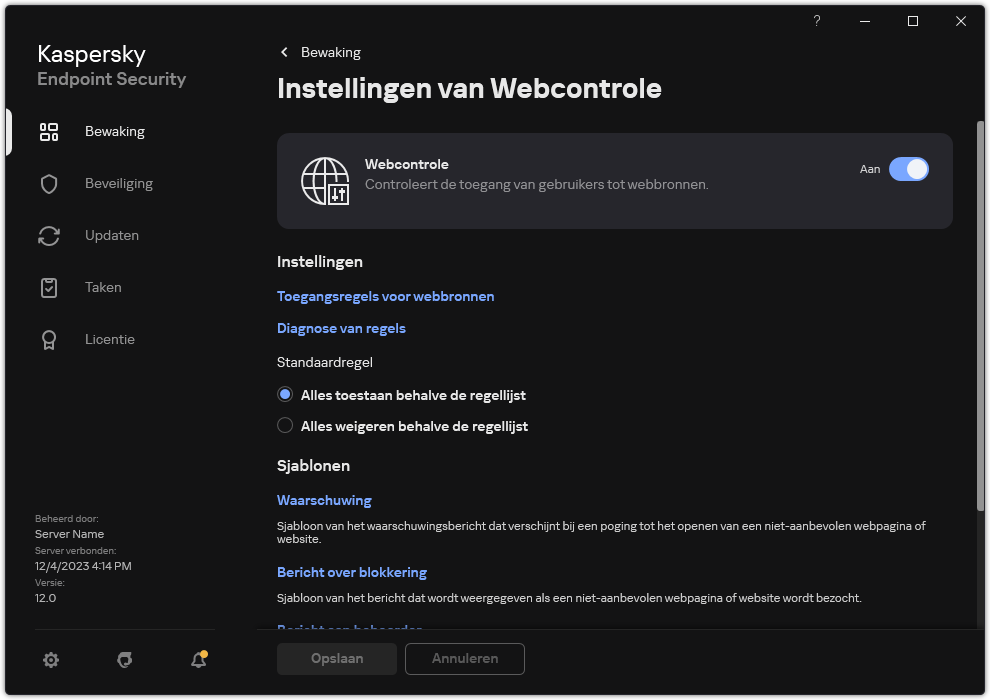Open Bewaking section in the sidebar
Image resolution: width=990 pixels, height=700 pixels.
point(115,131)
